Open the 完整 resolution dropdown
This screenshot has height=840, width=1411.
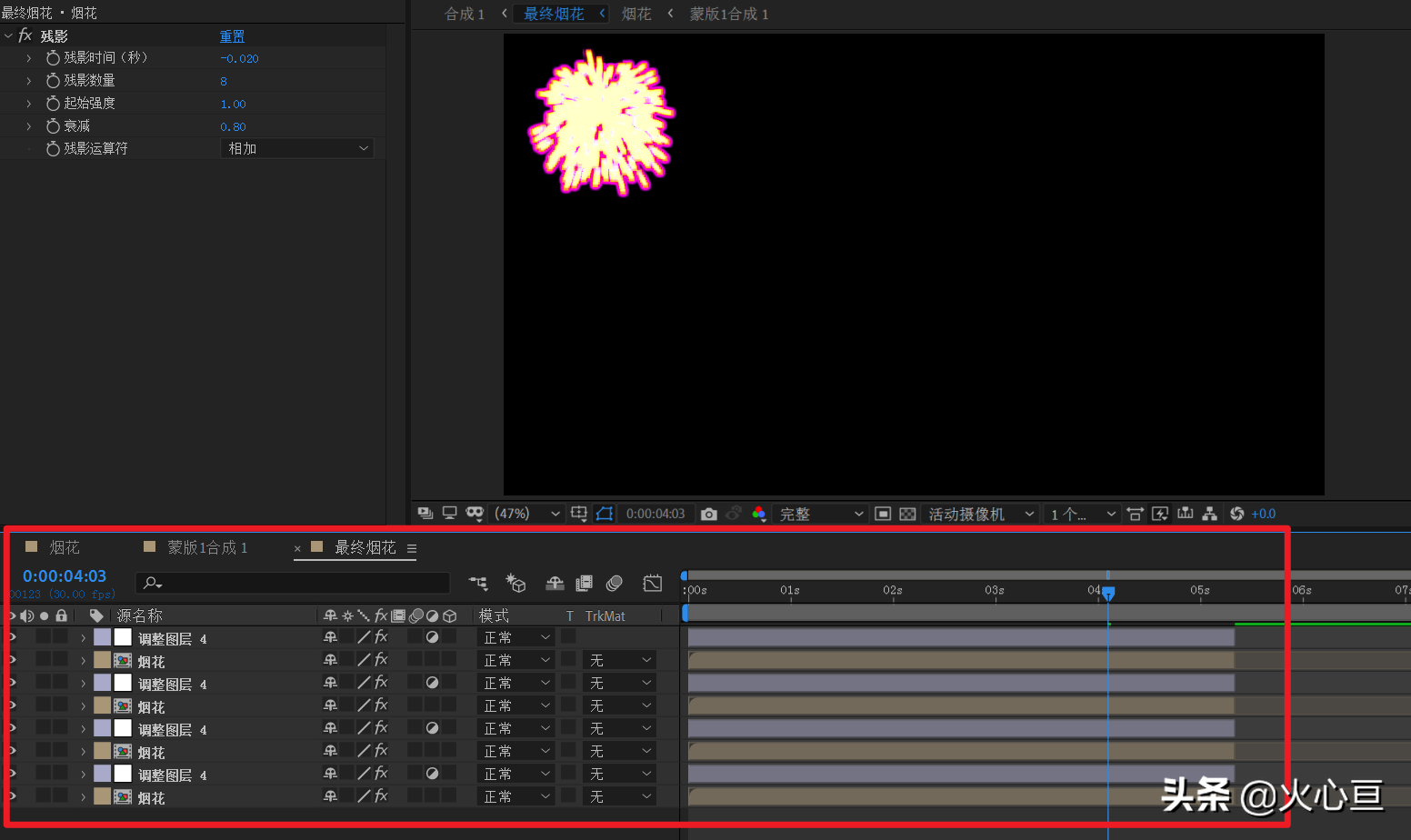click(821, 514)
